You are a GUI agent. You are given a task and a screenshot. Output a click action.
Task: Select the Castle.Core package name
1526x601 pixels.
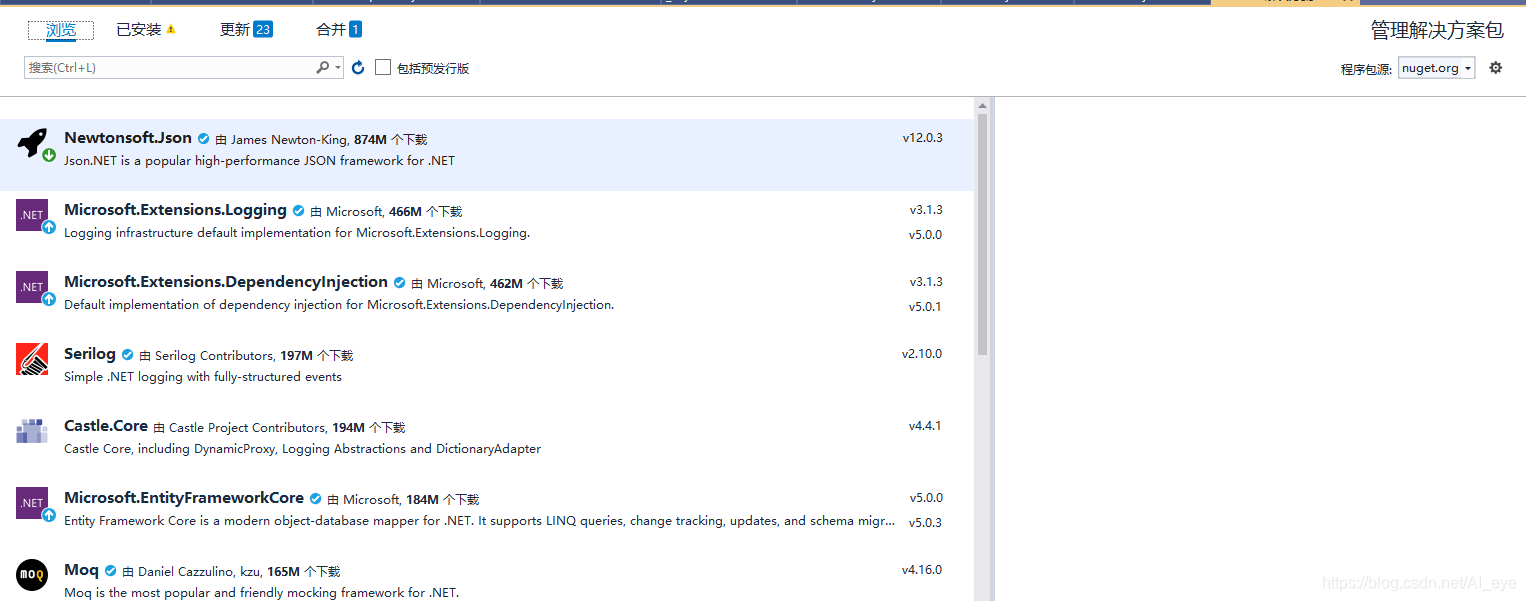[x=106, y=426]
